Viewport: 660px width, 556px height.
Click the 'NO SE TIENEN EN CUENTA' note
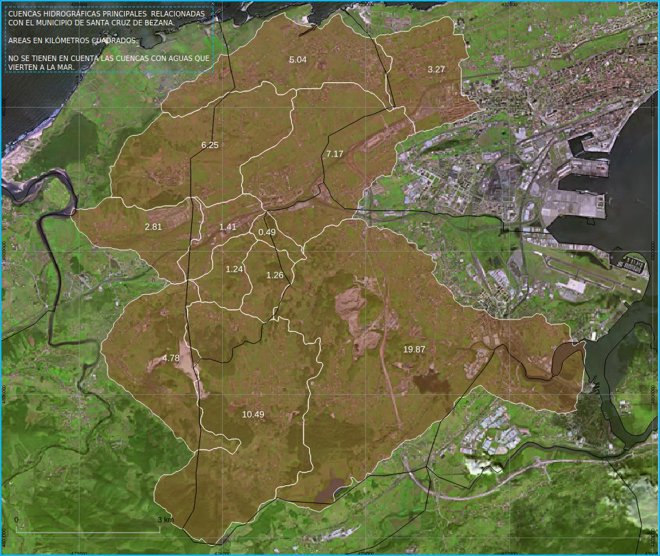point(109,63)
